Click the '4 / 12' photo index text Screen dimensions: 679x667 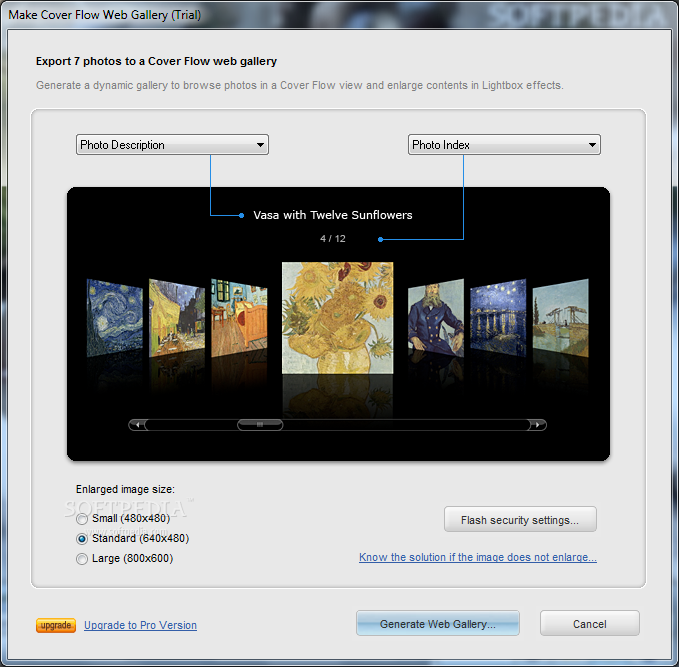coord(333,239)
